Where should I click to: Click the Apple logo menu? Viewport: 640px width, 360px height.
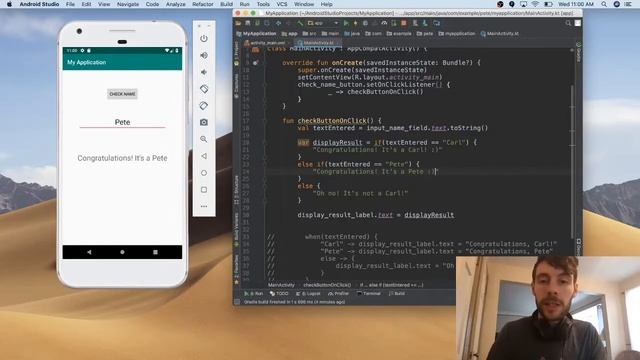(x=9, y=4)
